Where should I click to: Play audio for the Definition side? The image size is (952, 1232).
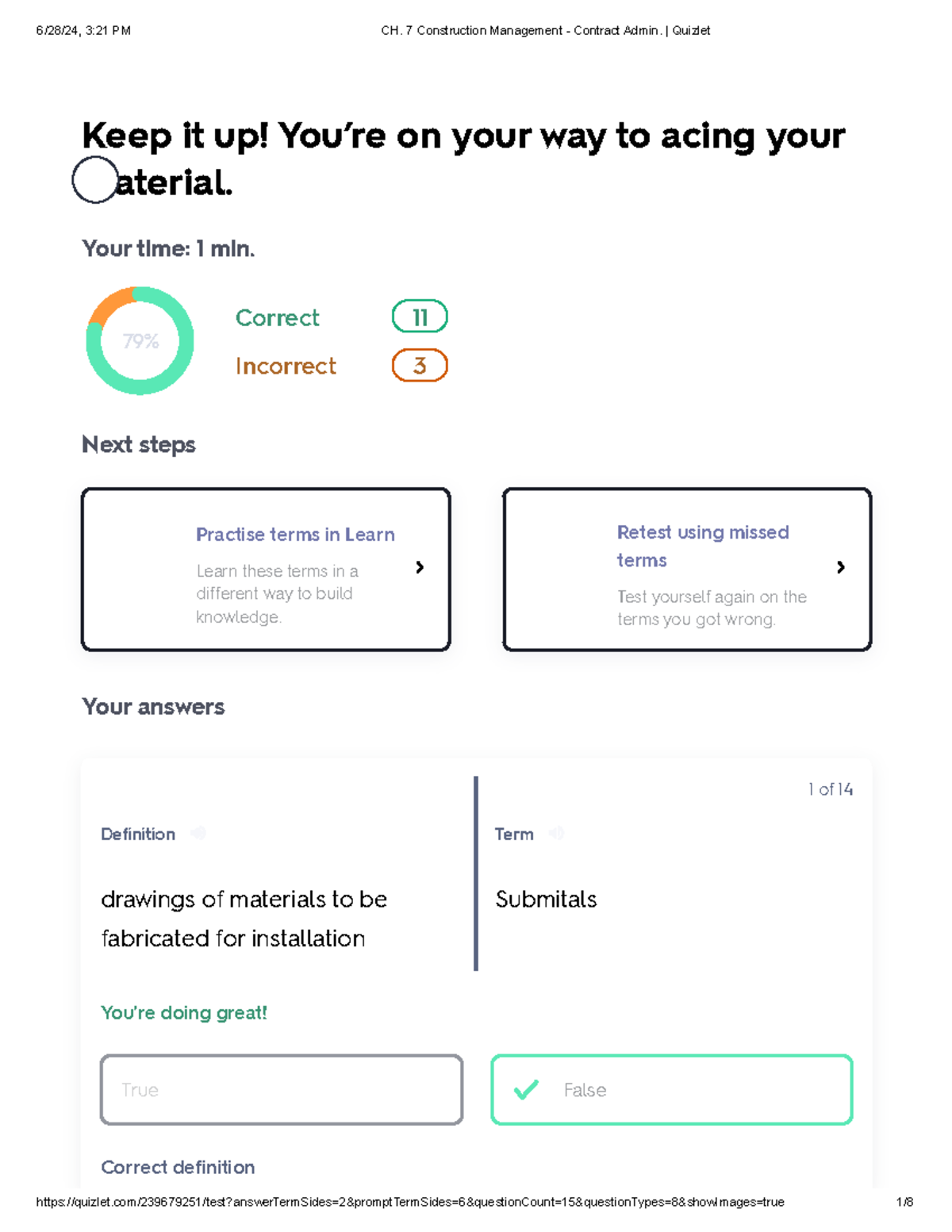pos(198,833)
